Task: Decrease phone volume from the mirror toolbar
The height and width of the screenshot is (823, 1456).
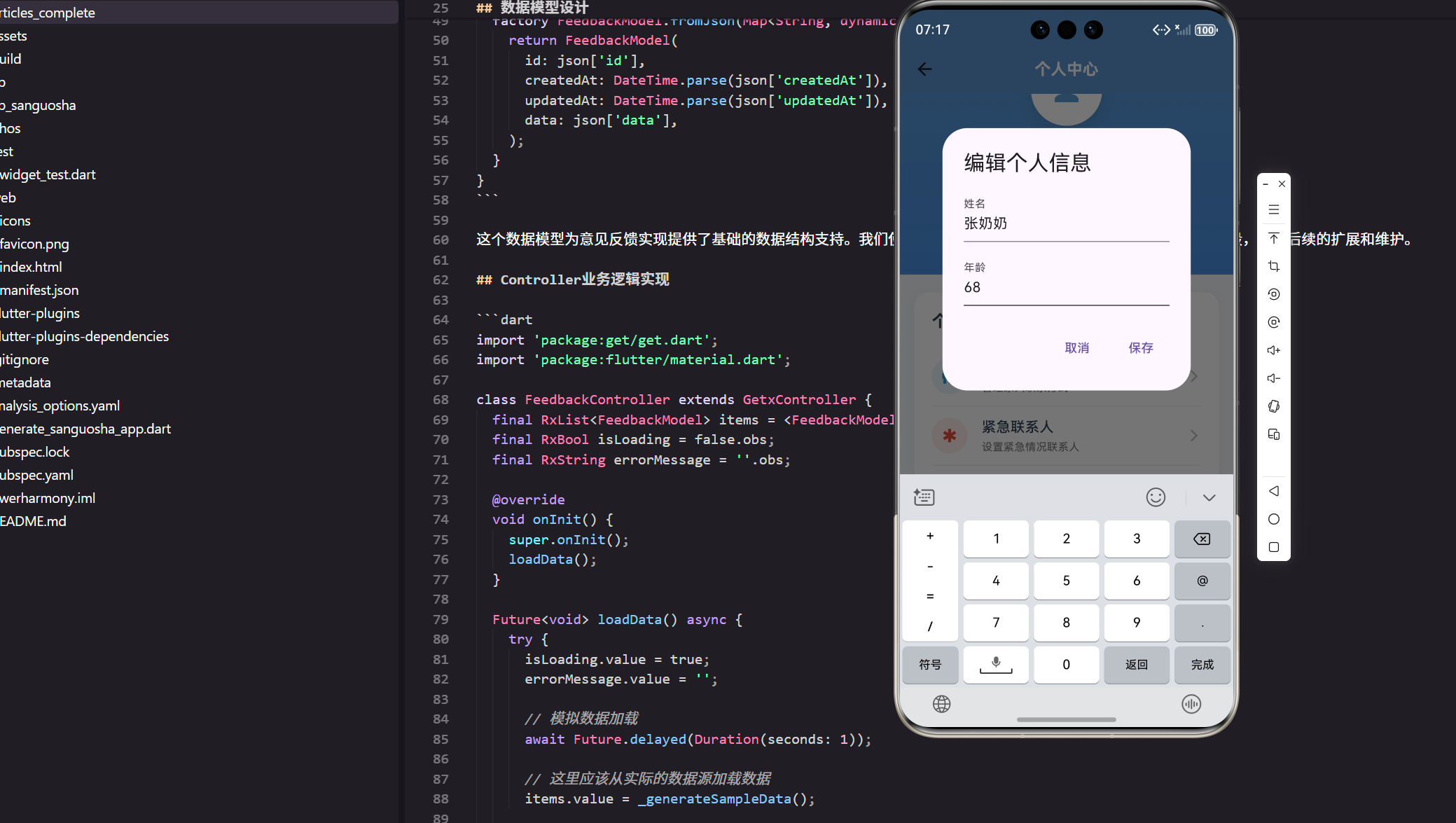Action: tap(1273, 378)
